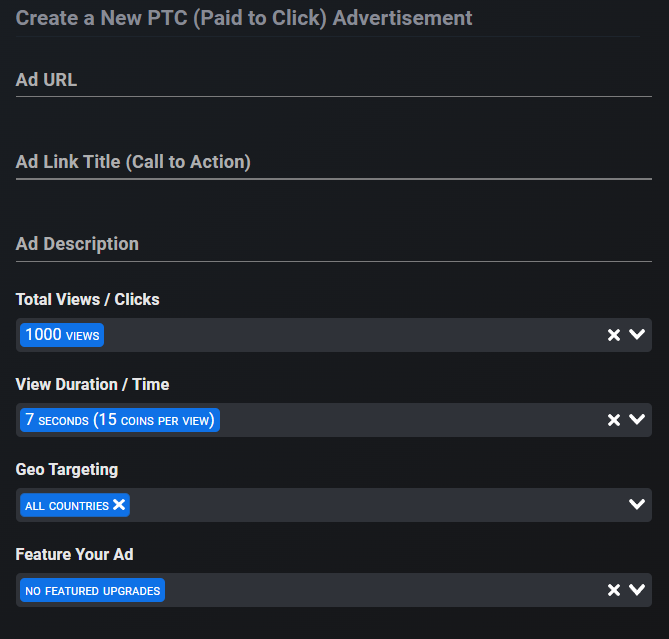Clear the 1000 Views selection
Image resolution: width=669 pixels, height=639 pixels.
614,335
